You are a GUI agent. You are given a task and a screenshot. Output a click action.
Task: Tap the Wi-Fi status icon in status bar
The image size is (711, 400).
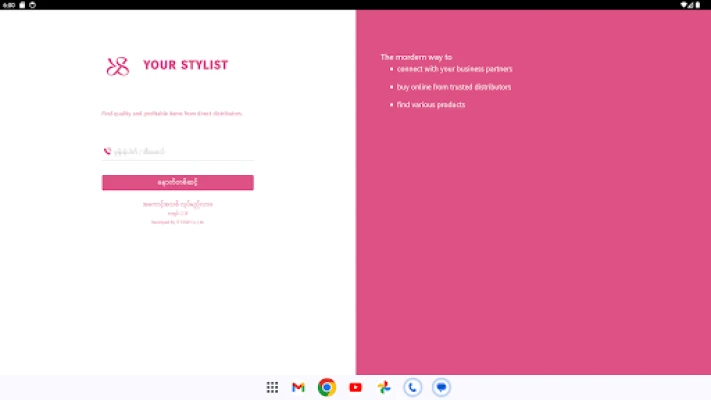684,5
